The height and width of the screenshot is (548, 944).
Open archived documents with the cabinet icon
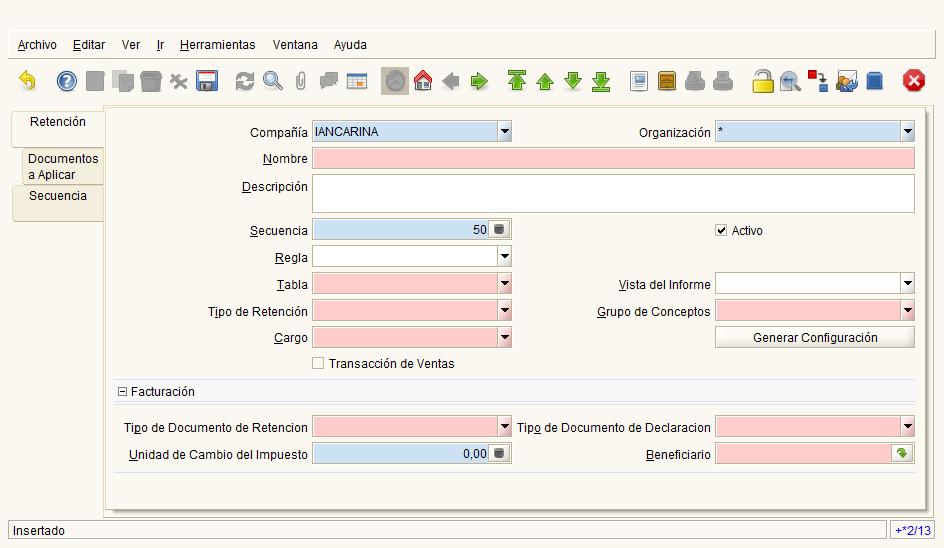click(x=667, y=81)
